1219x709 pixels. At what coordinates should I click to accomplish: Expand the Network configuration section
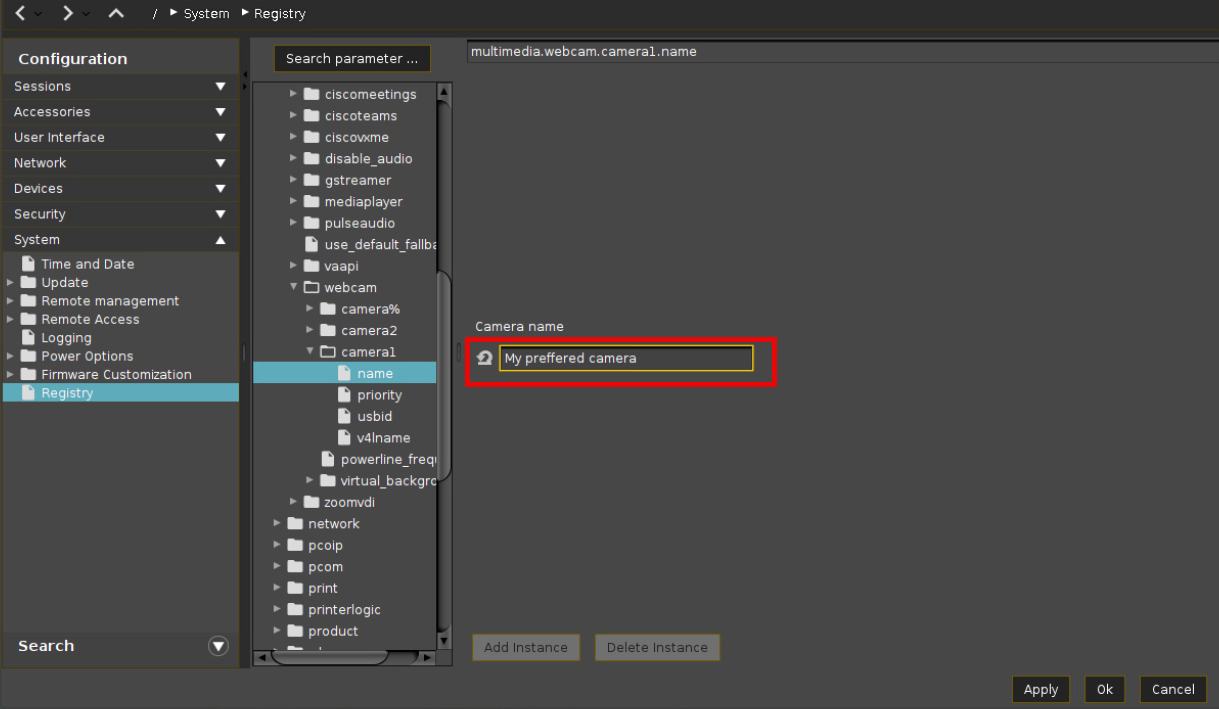(x=220, y=163)
